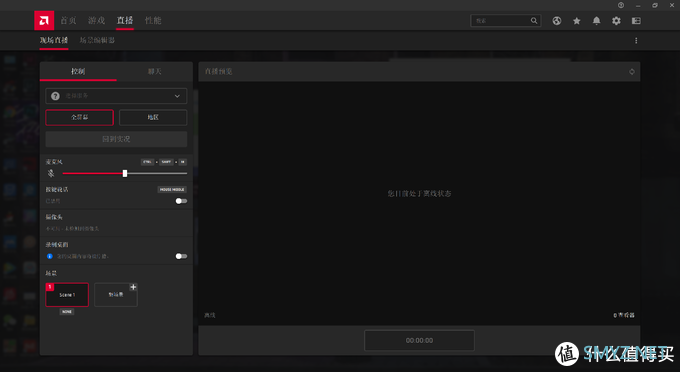The image size is (680, 372).
Task: Click the blue info icon under record desktop
Action: [50, 256]
